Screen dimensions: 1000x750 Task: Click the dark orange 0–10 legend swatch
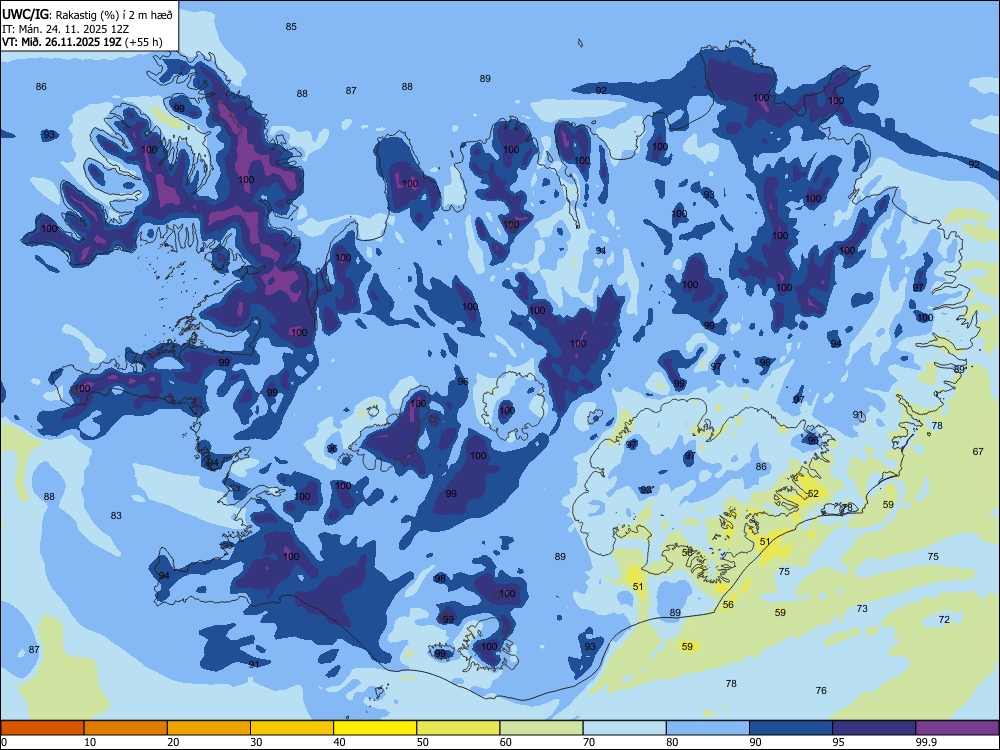pyautogui.click(x=42, y=728)
